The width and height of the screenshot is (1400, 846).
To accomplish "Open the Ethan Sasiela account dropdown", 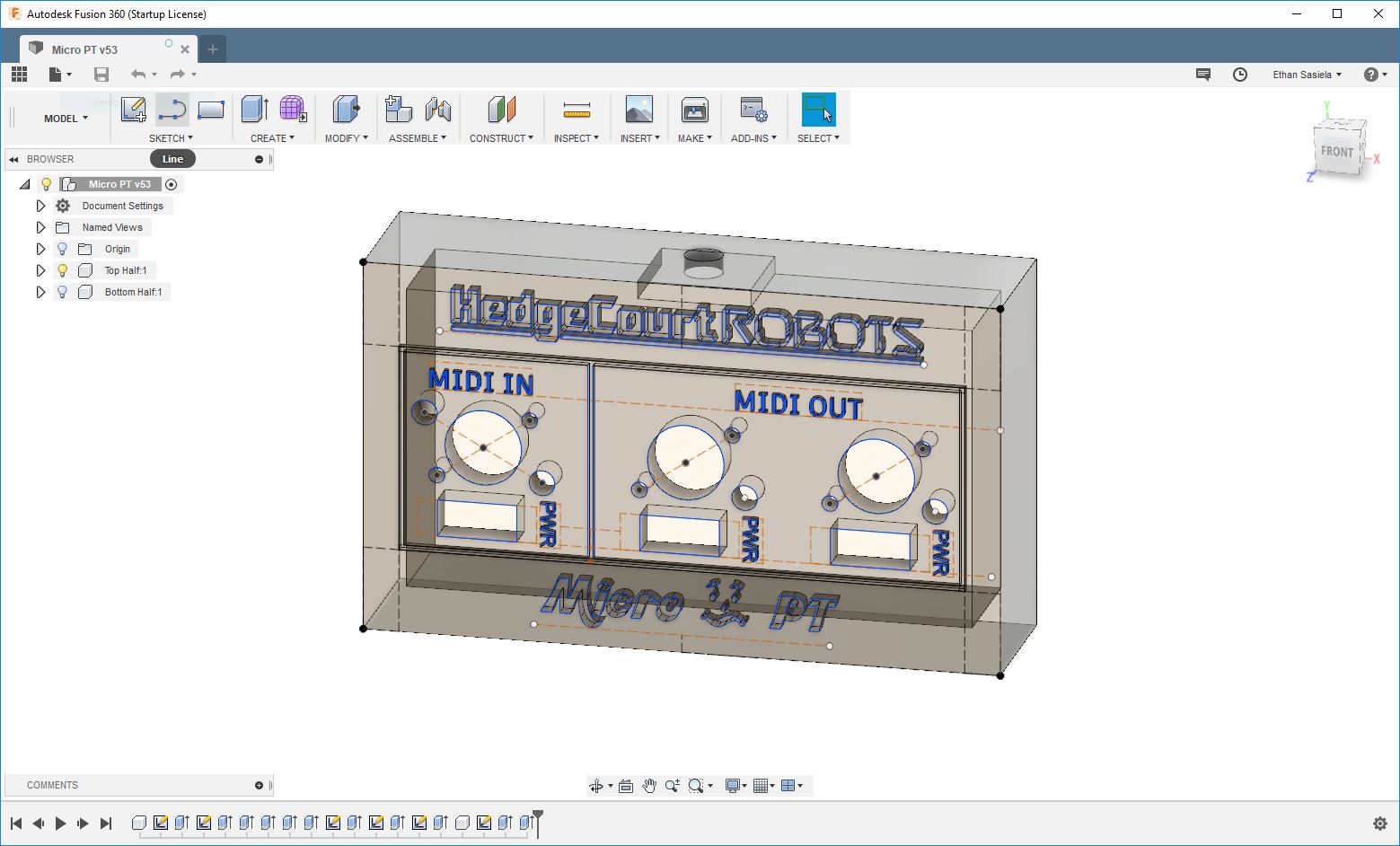I will (x=1308, y=75).
